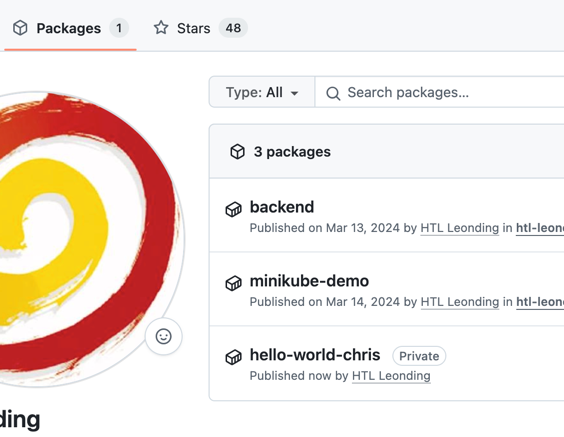Open repository link in minikube-demo row
This screenshot has width=564, height=437.
click(540, 302)
